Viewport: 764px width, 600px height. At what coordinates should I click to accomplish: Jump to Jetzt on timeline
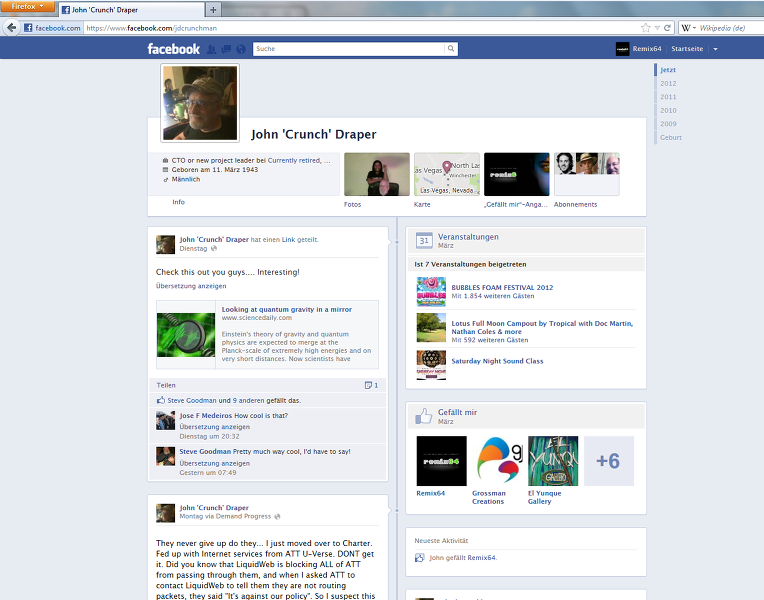click(668, 70)
